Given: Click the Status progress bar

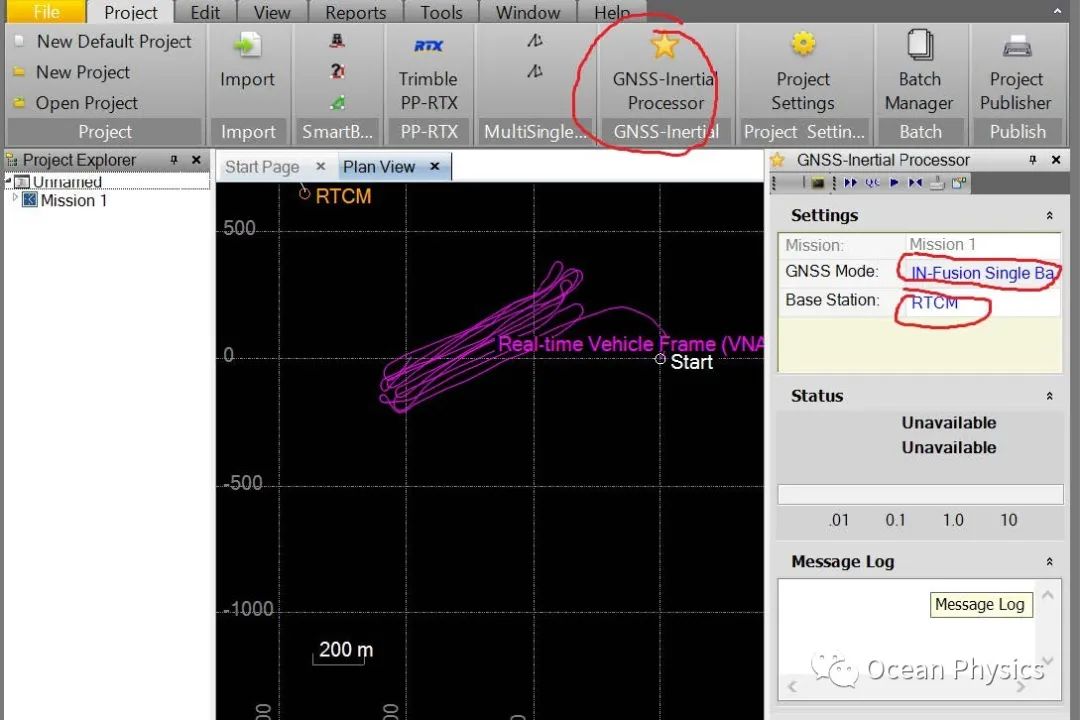Looking at the screenshot, I should point(920,495).
